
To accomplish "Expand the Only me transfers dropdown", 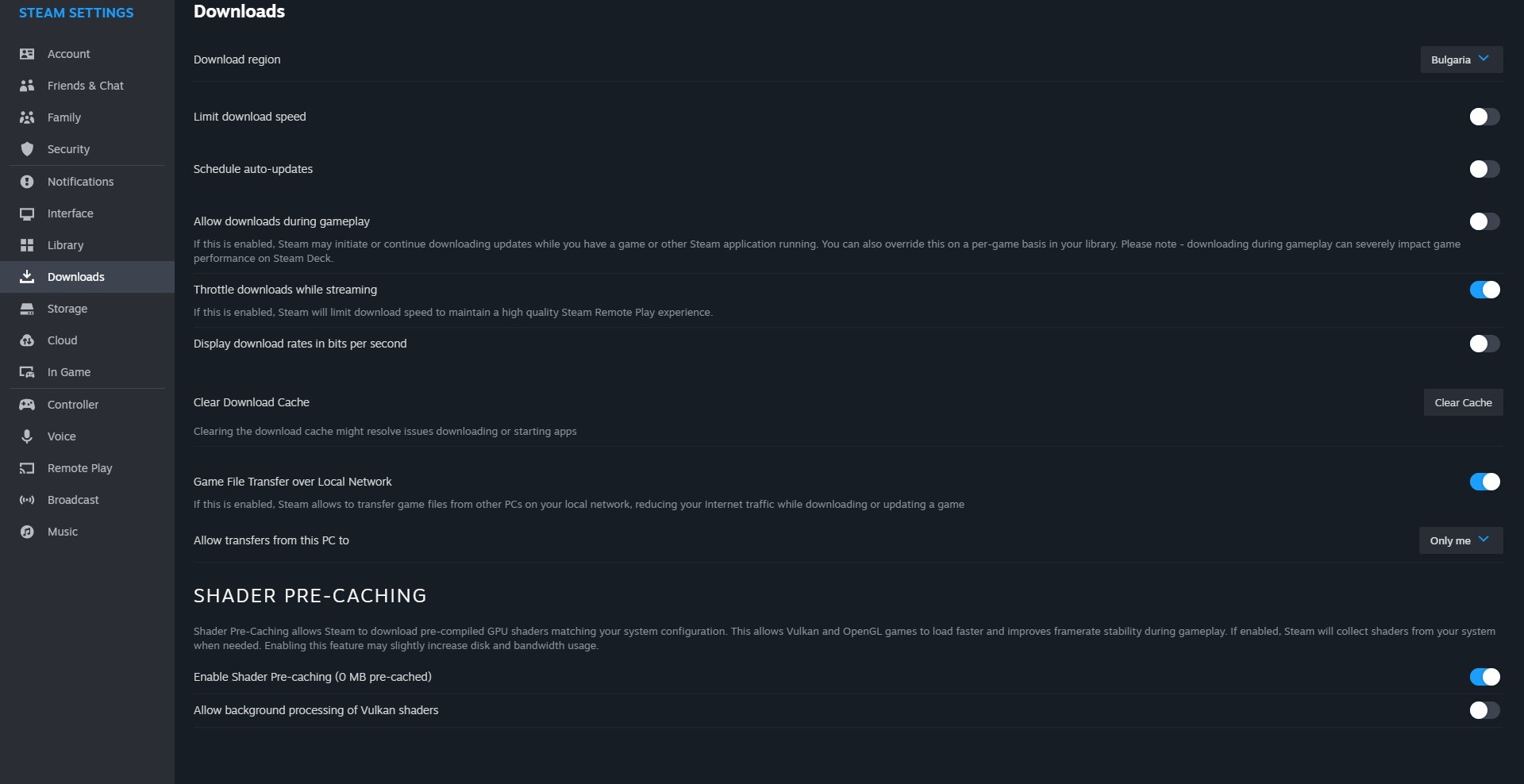I will [1460, 540].
